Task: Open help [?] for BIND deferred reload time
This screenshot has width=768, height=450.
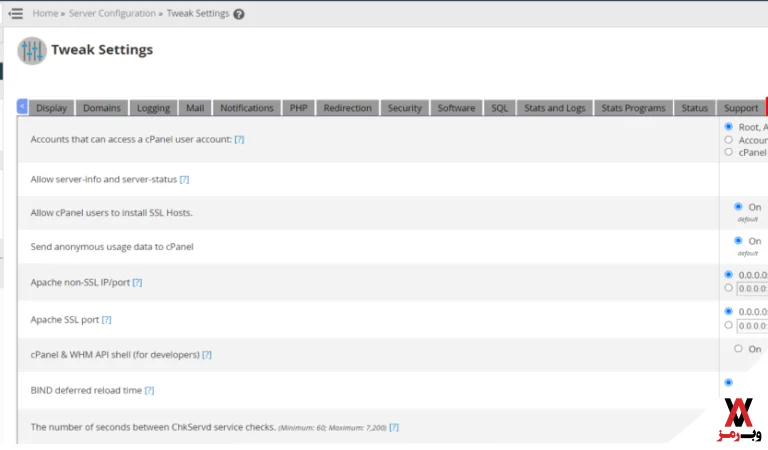Action: coord(149,391)
